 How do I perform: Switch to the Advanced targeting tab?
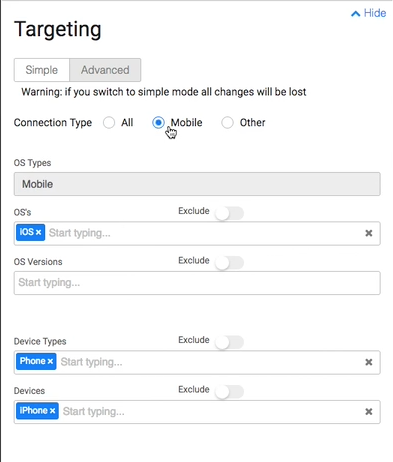pos(105,70)
